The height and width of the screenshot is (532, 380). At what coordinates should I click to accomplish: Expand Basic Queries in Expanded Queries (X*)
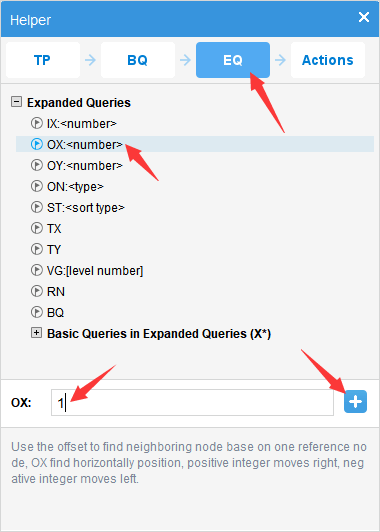[36, 333]
